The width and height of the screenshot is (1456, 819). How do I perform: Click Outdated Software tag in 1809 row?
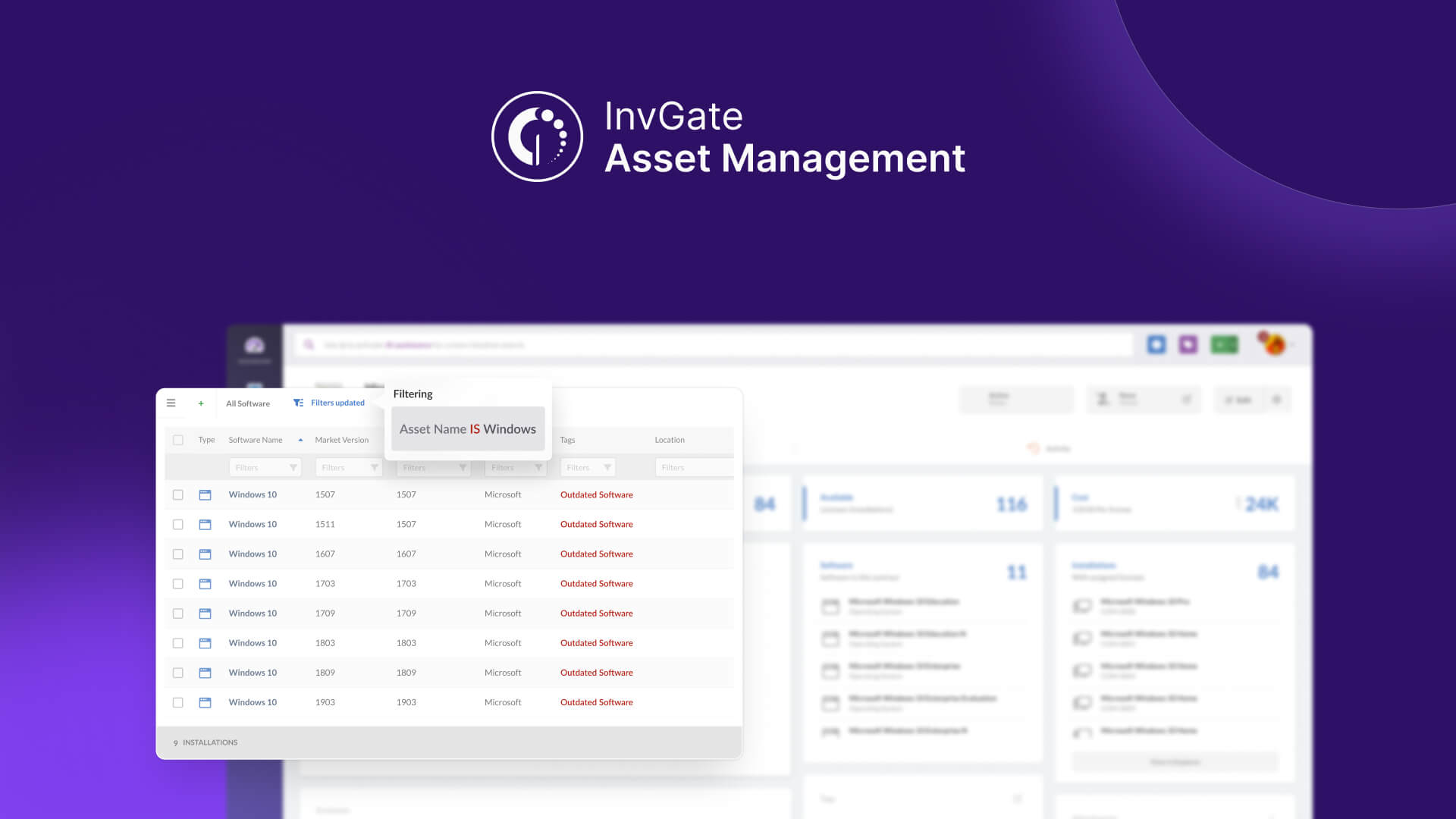click(x=597, y=673)
